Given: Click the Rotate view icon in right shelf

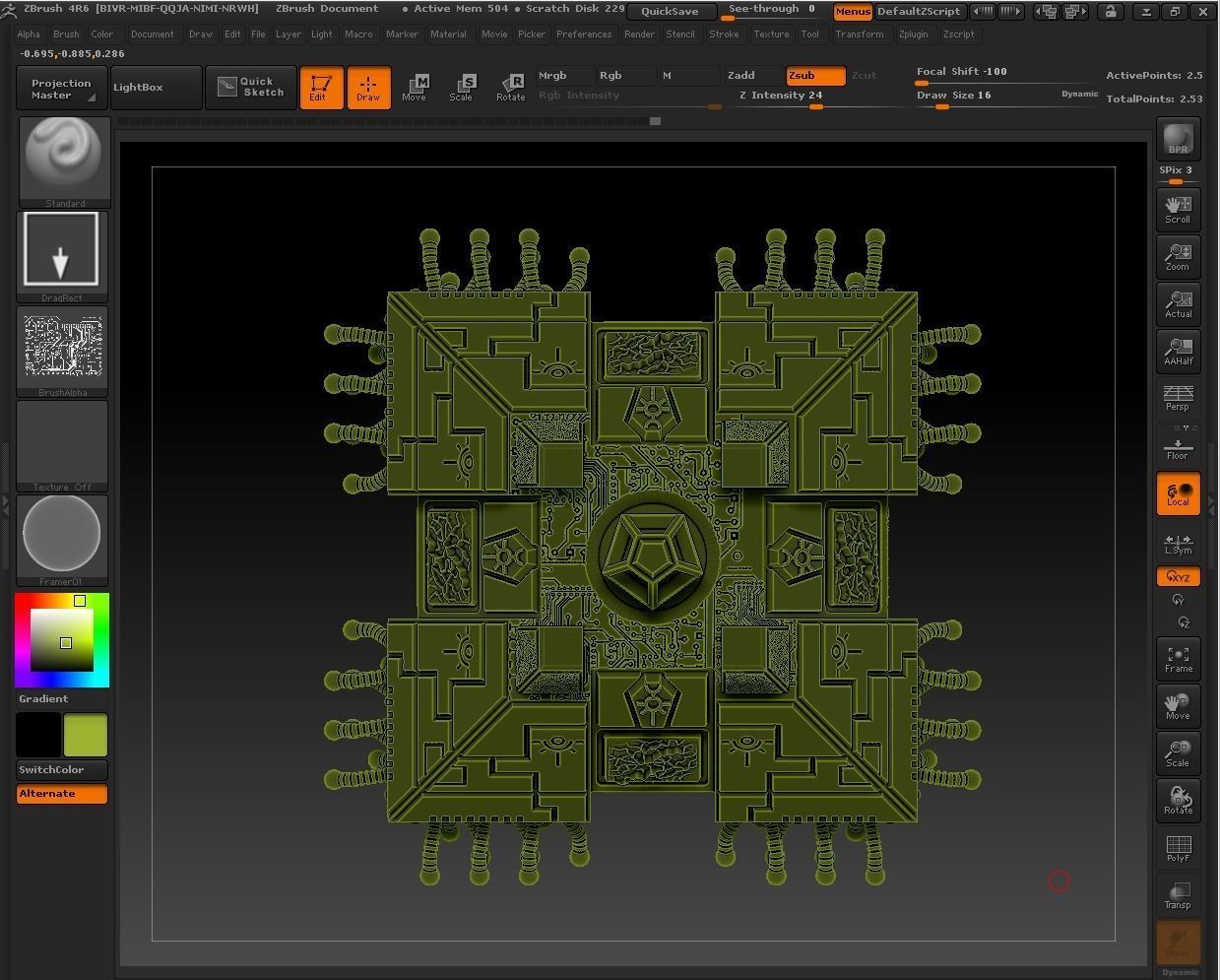Looking at the screenshot, I should (1178, 801).
